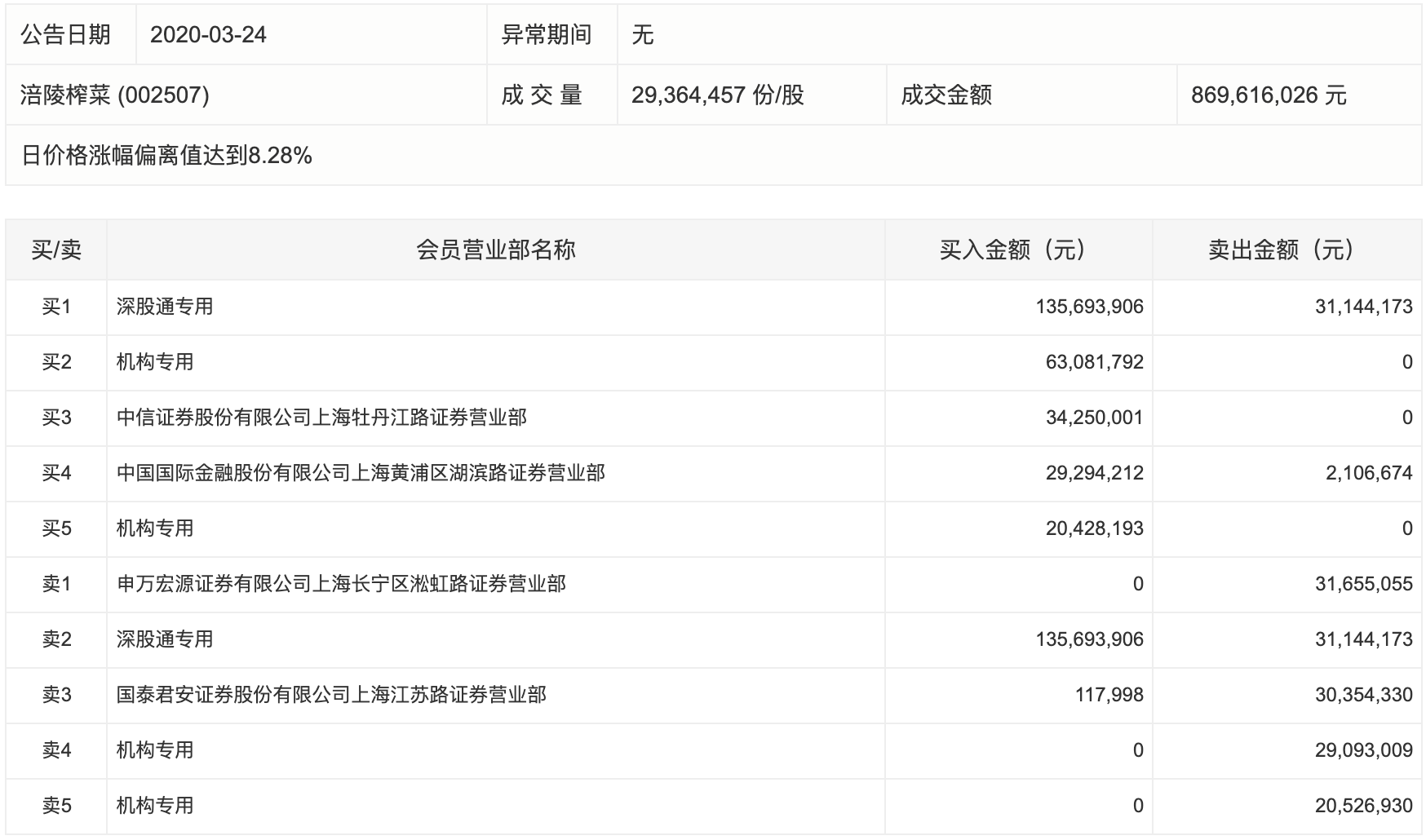Select the 卖3 row label
Image resolution: width=1426 pixels, height=840 pixels.
coord(56,695)
